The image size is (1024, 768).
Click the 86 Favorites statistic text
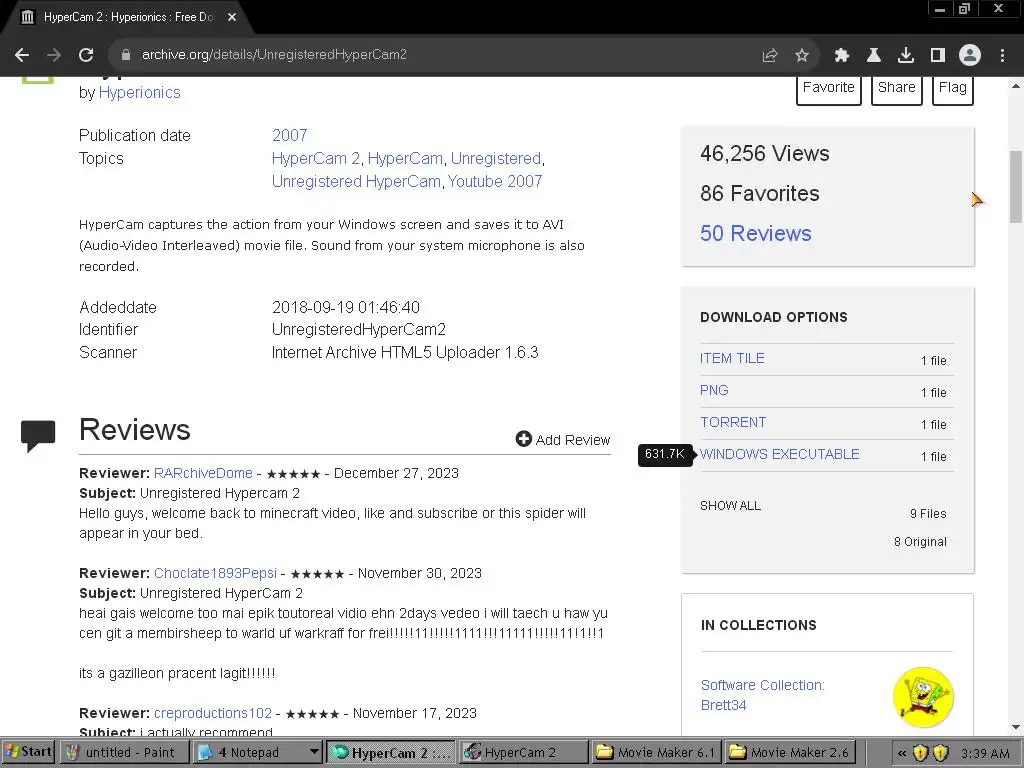(x=760, y=193)
